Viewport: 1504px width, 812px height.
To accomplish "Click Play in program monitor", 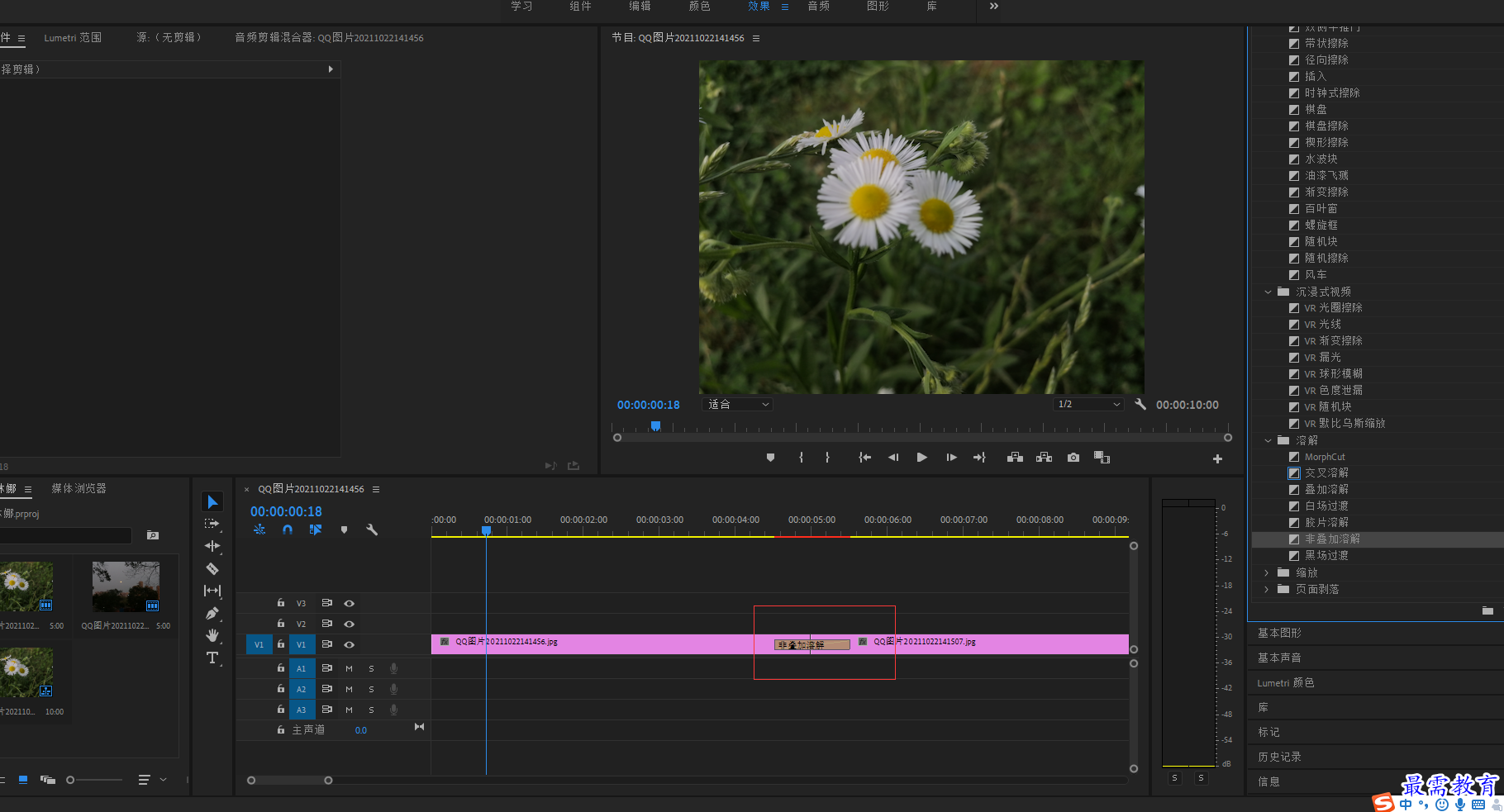I will pos(921,458).
